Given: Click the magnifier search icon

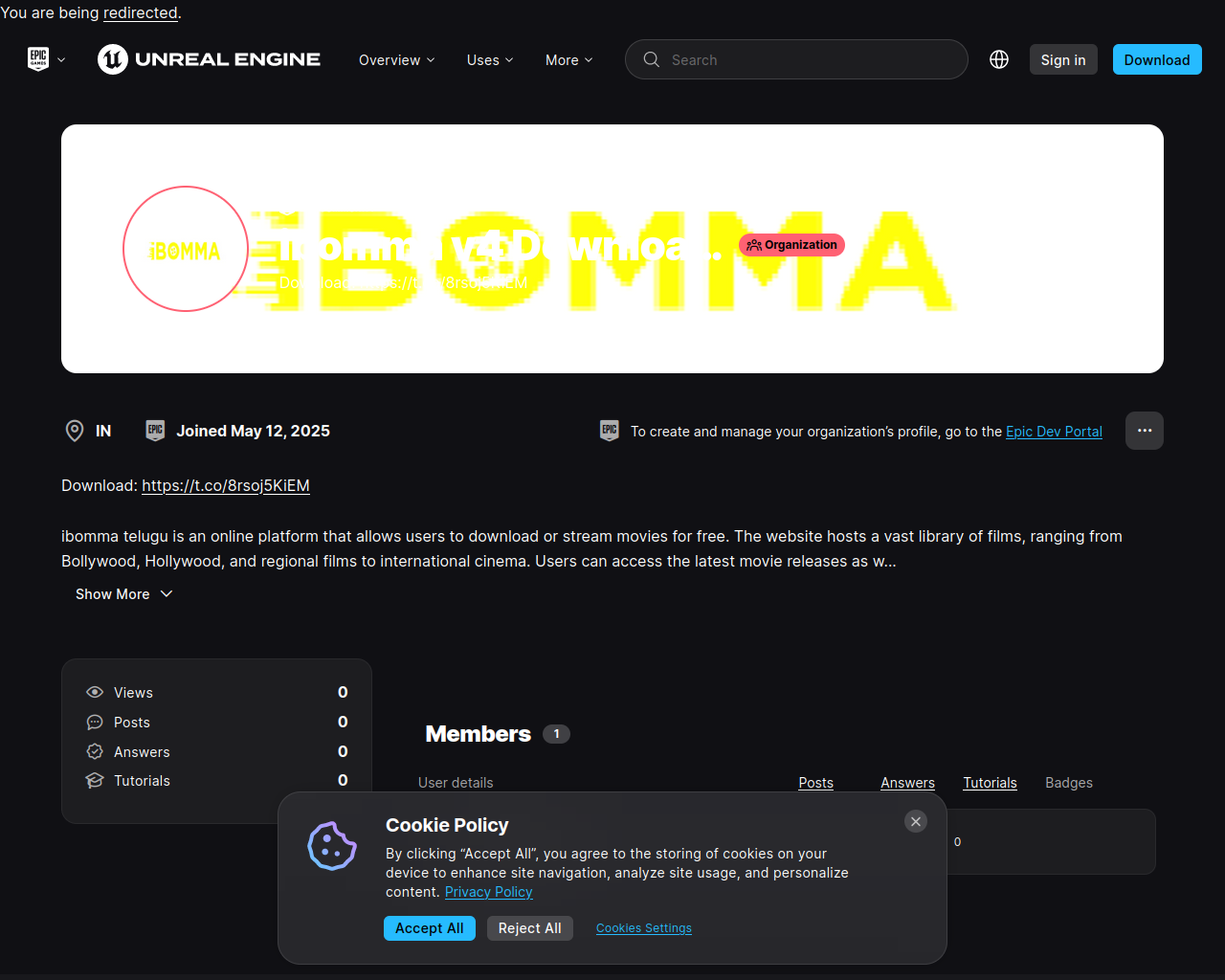Looking at the screenshot, I should [652, 59].
